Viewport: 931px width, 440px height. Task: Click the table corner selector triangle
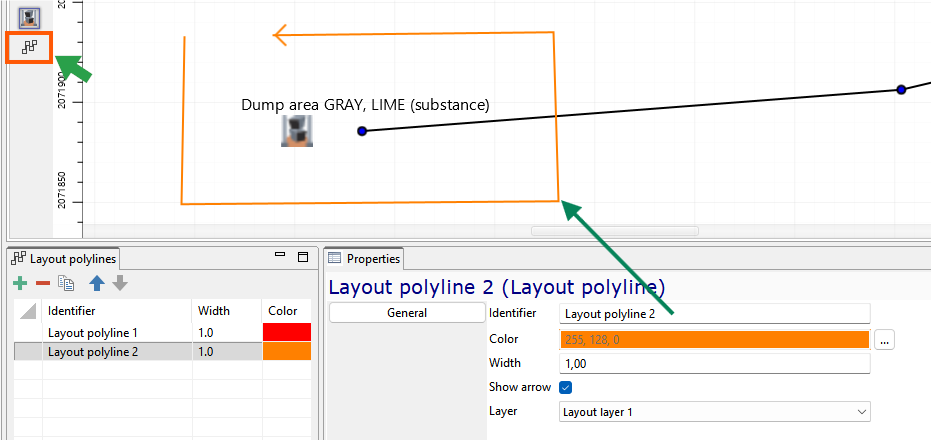28,311
